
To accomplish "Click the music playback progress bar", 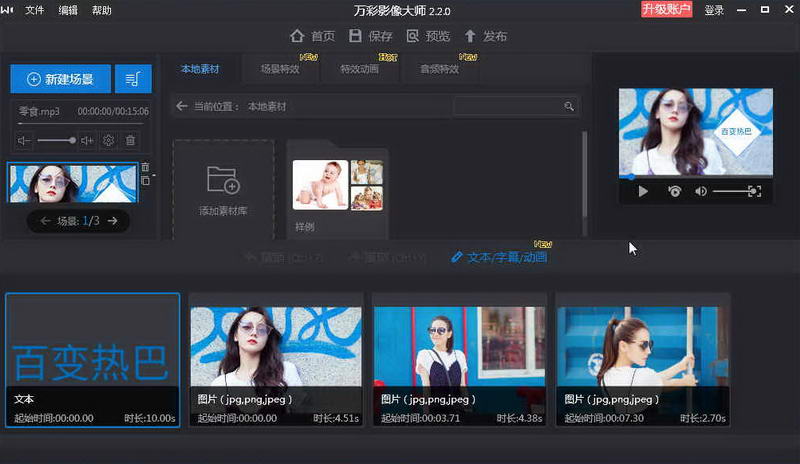I will [x=81, y=124].
